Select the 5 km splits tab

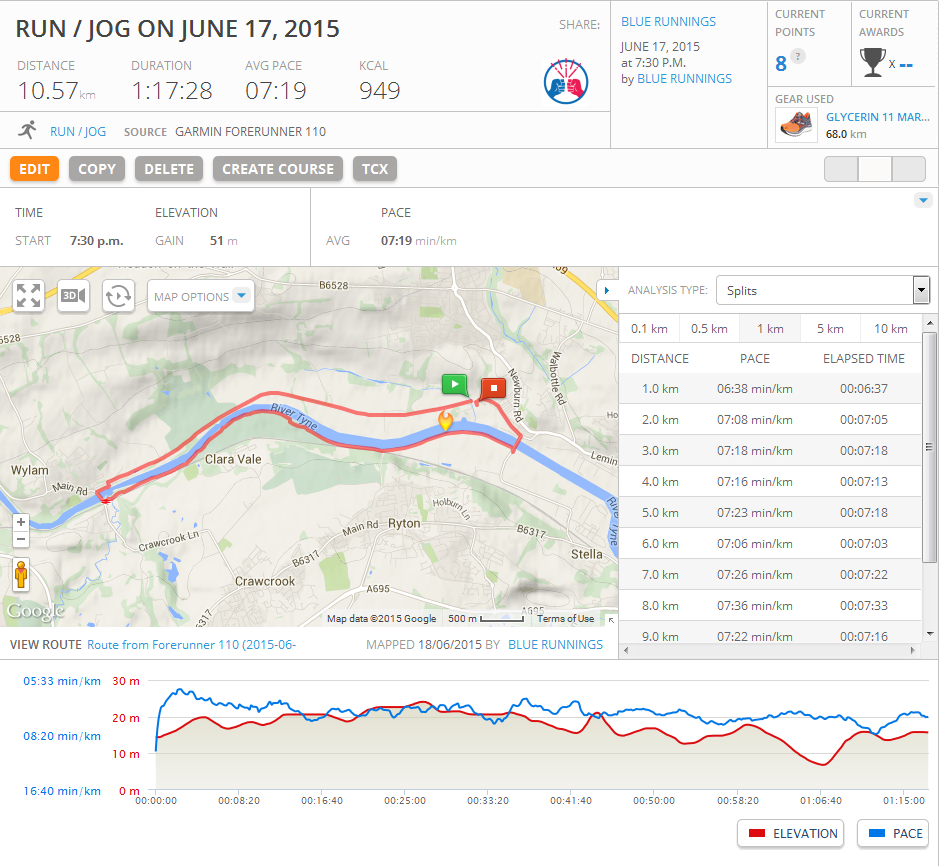coord(829,328)
